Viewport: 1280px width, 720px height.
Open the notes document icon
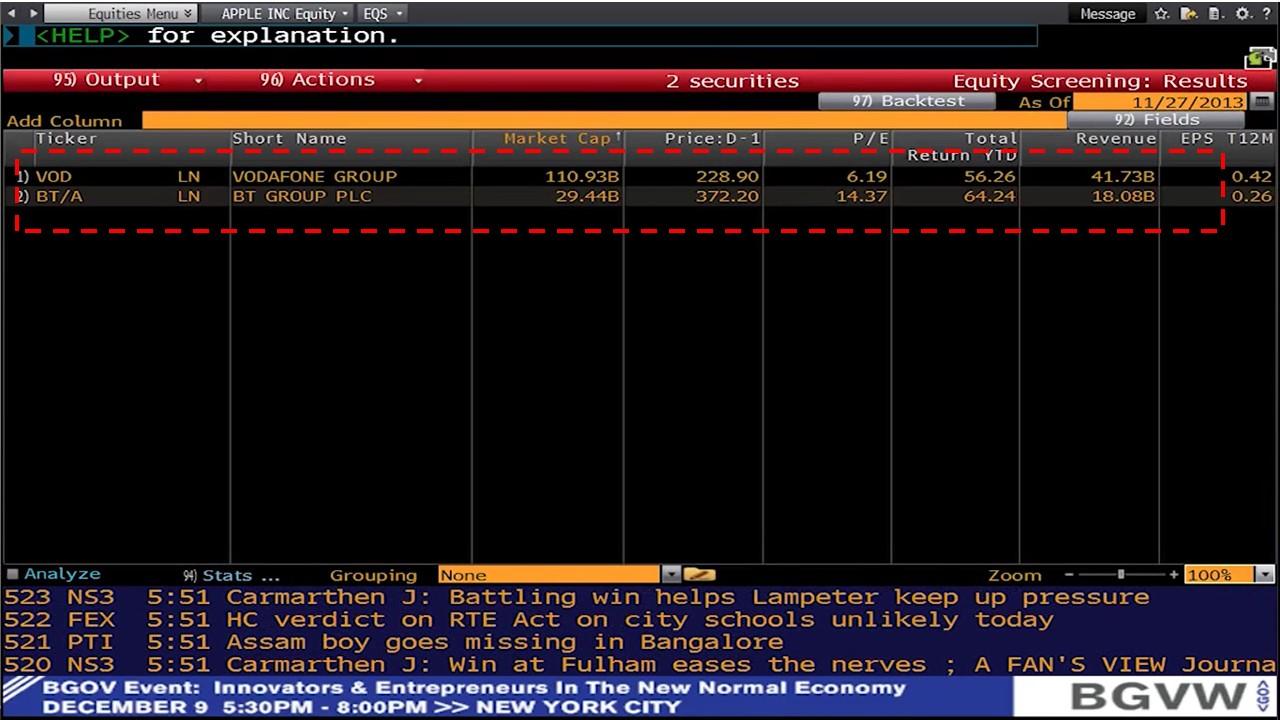click(x=1213, y=14)
